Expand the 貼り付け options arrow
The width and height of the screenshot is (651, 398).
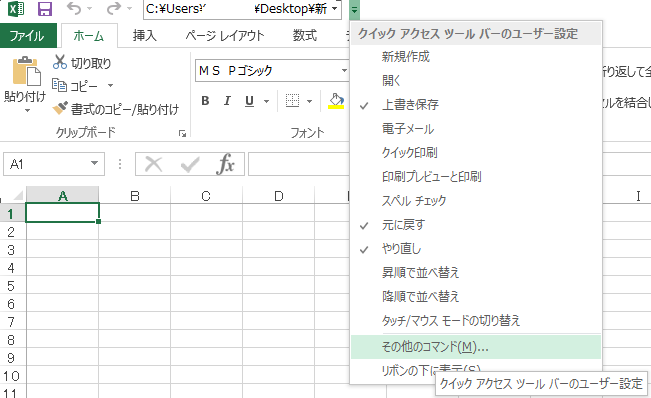click(26, 110)
